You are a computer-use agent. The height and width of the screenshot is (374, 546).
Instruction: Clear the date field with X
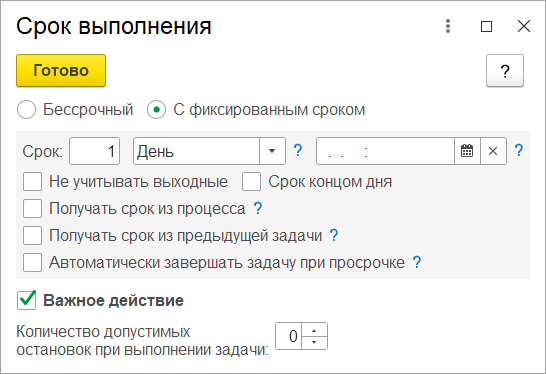coord(493,151)
